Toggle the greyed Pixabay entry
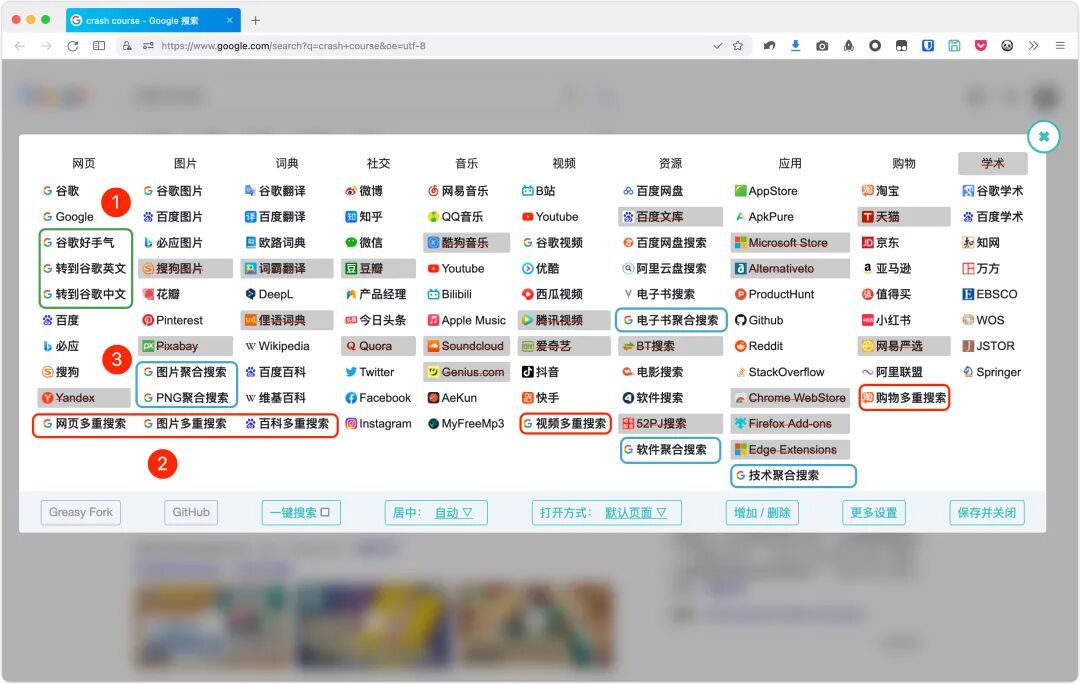This screenshot has height=684, width=1080. click(185, 346)
